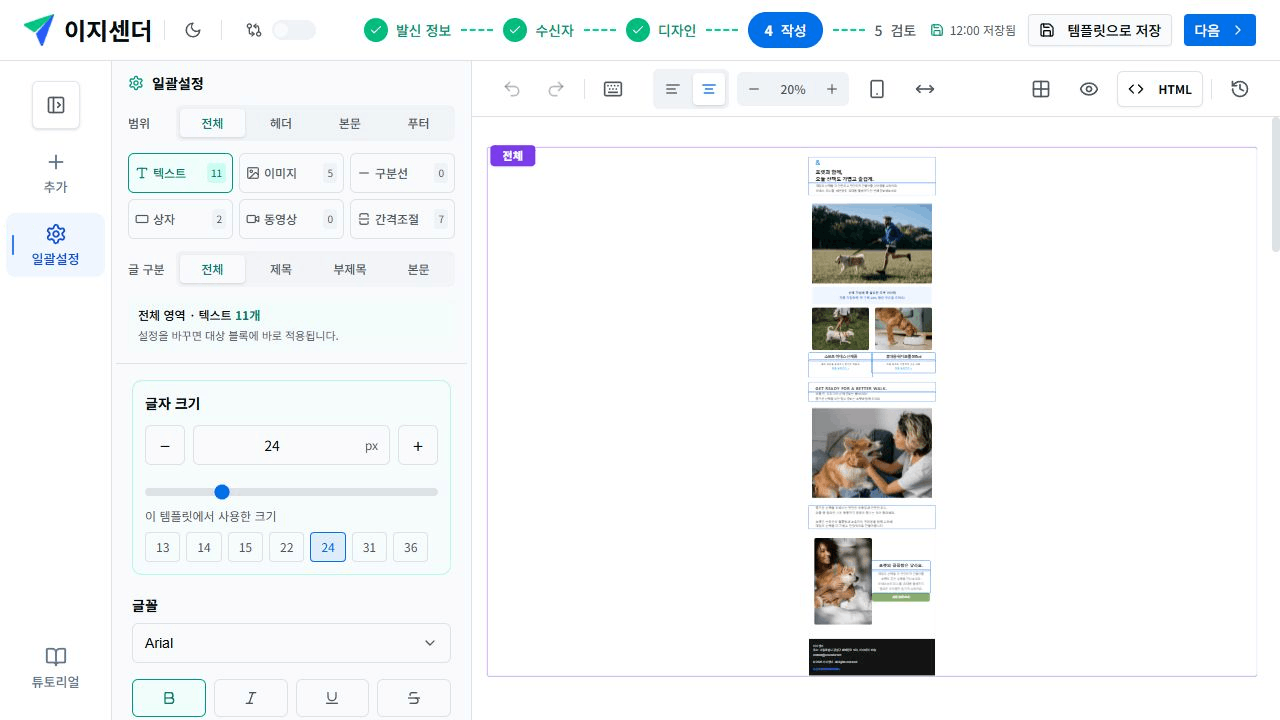The width and height of the screenshot is (1280, 720).
Task: Open the Arial font dropdown
Action: pyautogui.click(x=291, y=643)
